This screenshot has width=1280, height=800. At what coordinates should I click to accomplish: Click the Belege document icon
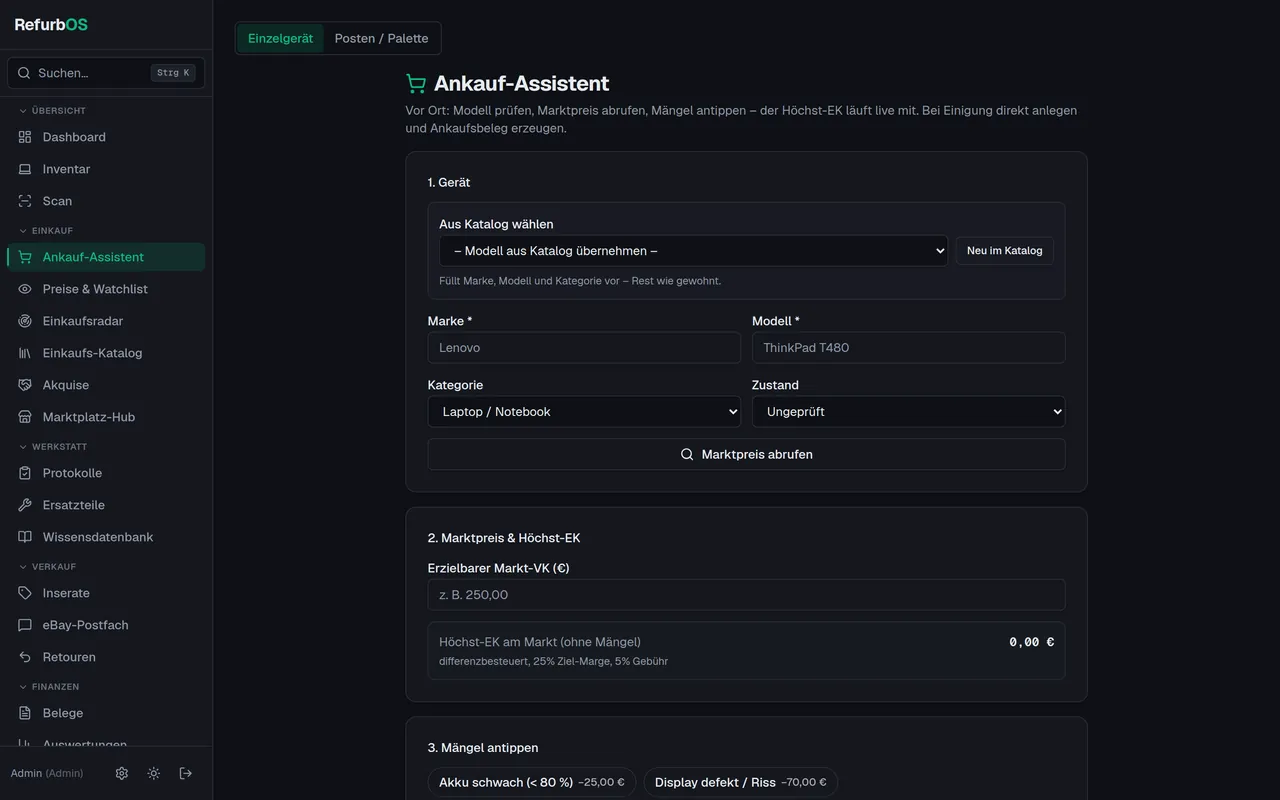pos(25,713)
